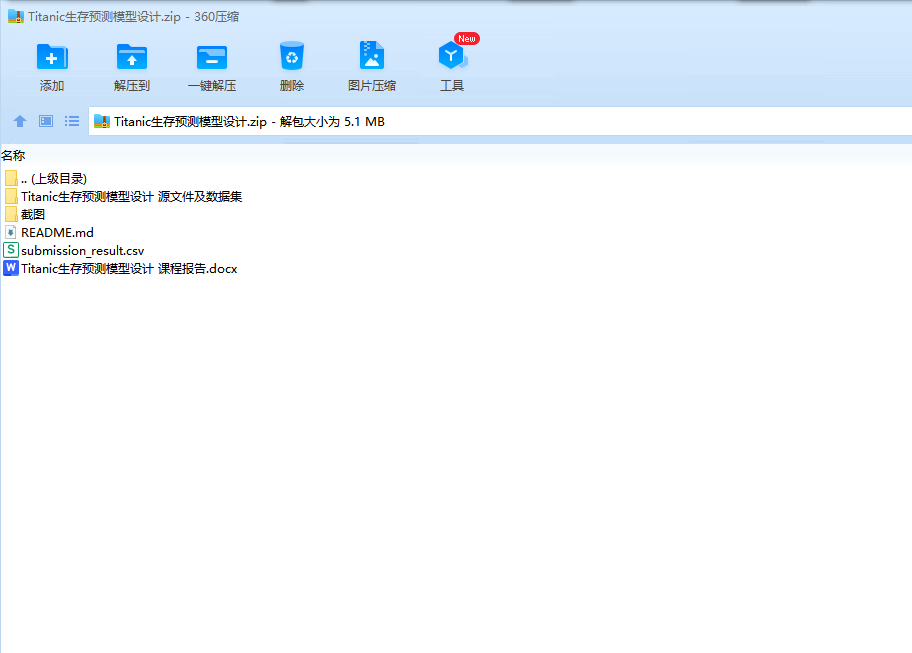This screenshot has width=912, height=653.
Task: Click the submission_result.csv spreadsheet icon
Action: [x=10, y=250]
